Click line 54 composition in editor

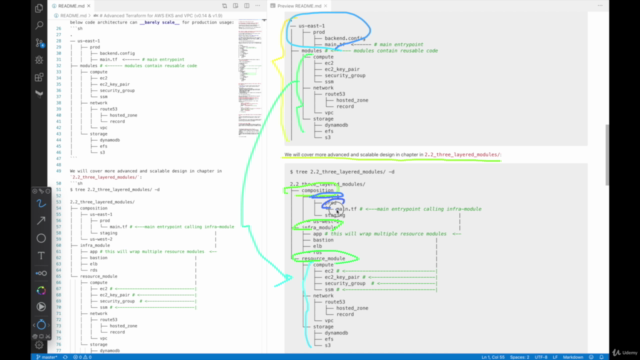[x=93, y=208]
